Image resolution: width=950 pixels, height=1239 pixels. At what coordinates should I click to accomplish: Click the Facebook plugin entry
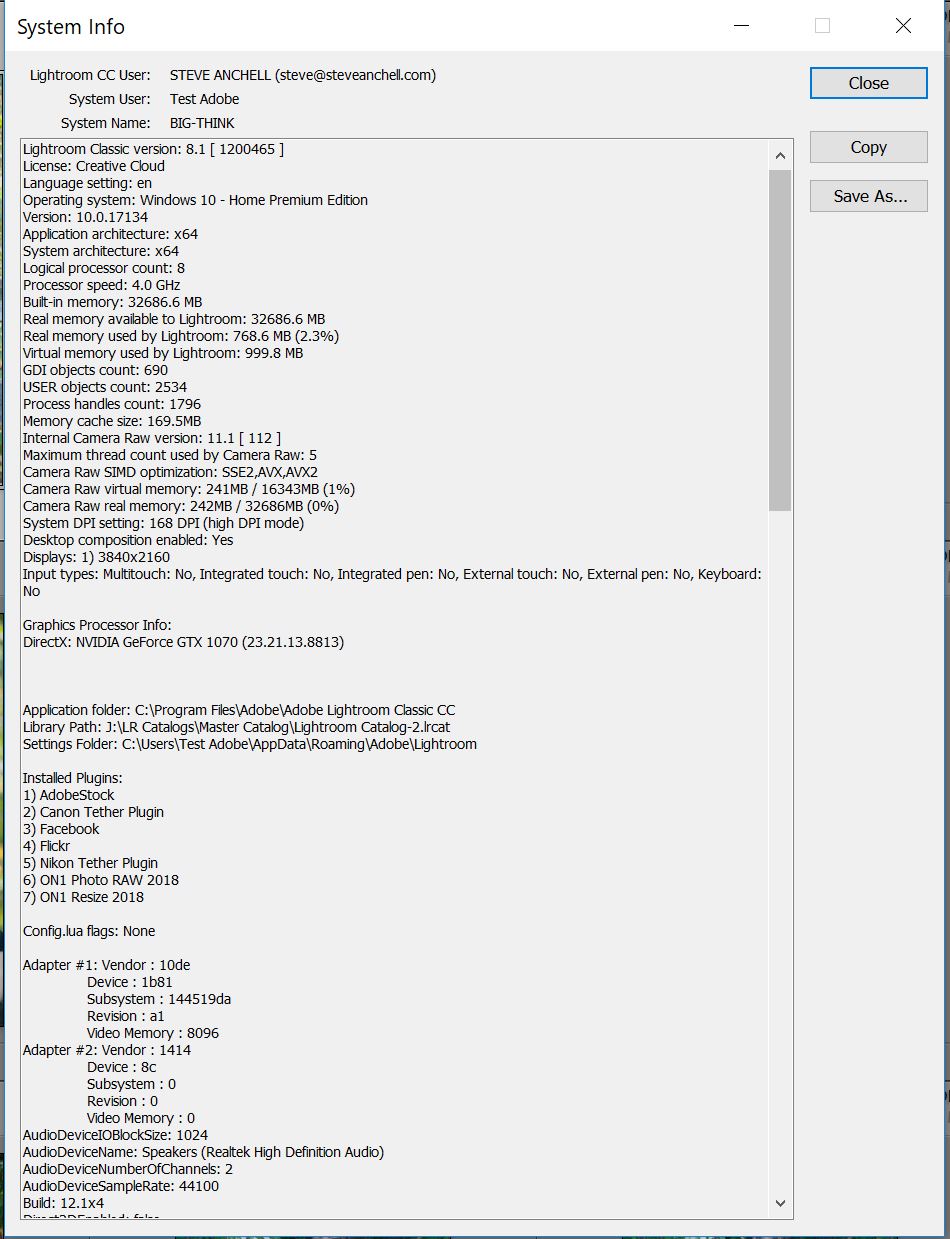click(62, 829)
